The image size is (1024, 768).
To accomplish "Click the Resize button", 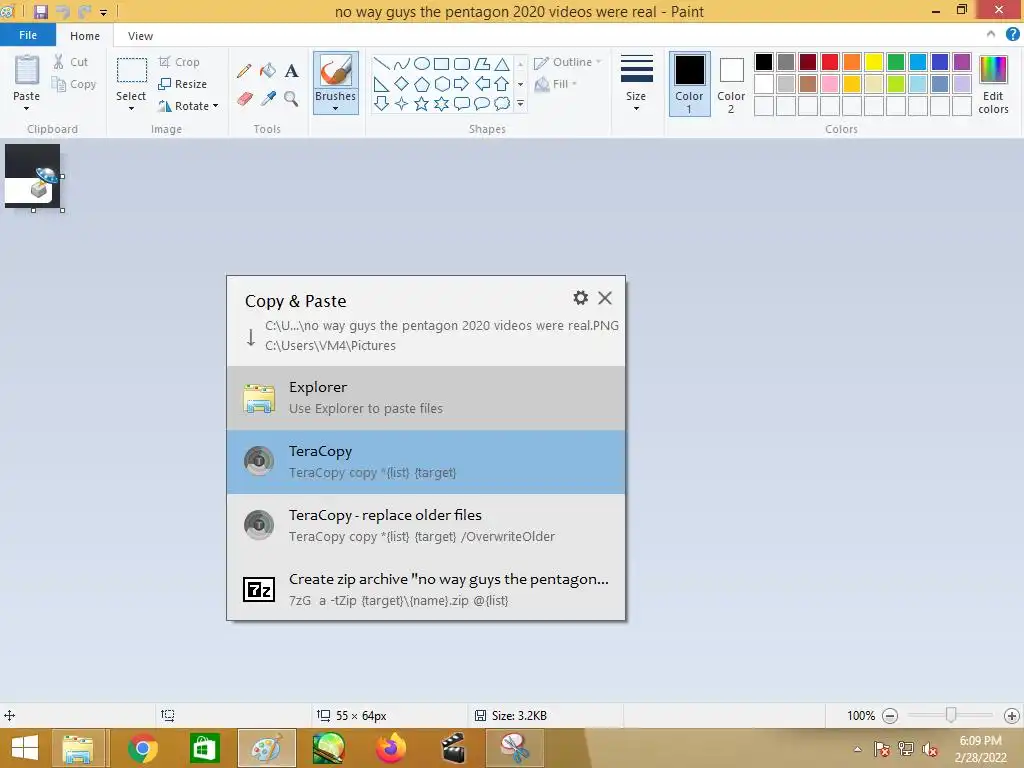I will pyautogui.click(x=182, y=84).
